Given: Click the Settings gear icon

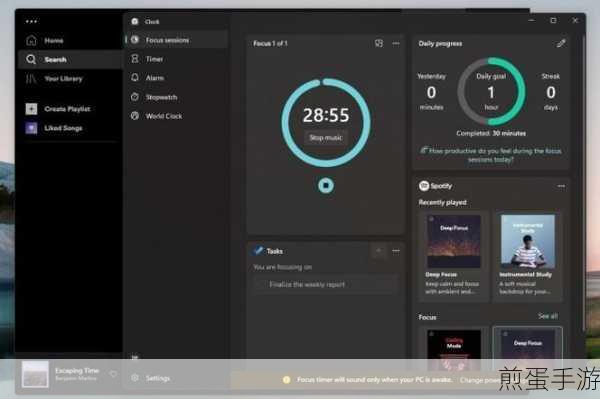Looking at the screenshot, I should pyautogui.click(x=135, y=378).
